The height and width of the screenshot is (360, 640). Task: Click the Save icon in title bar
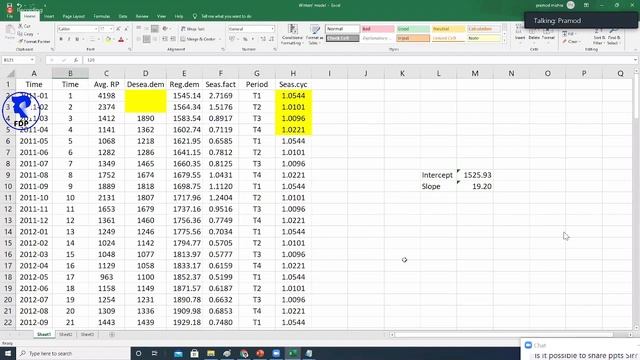click(9, 5)
